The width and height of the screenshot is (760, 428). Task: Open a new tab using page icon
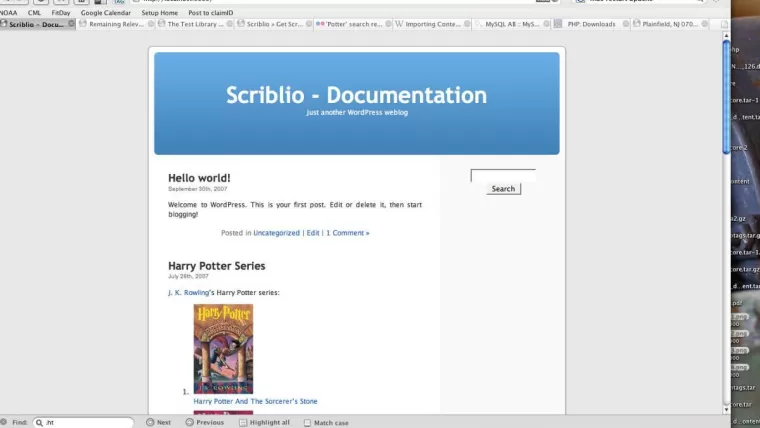724,24
